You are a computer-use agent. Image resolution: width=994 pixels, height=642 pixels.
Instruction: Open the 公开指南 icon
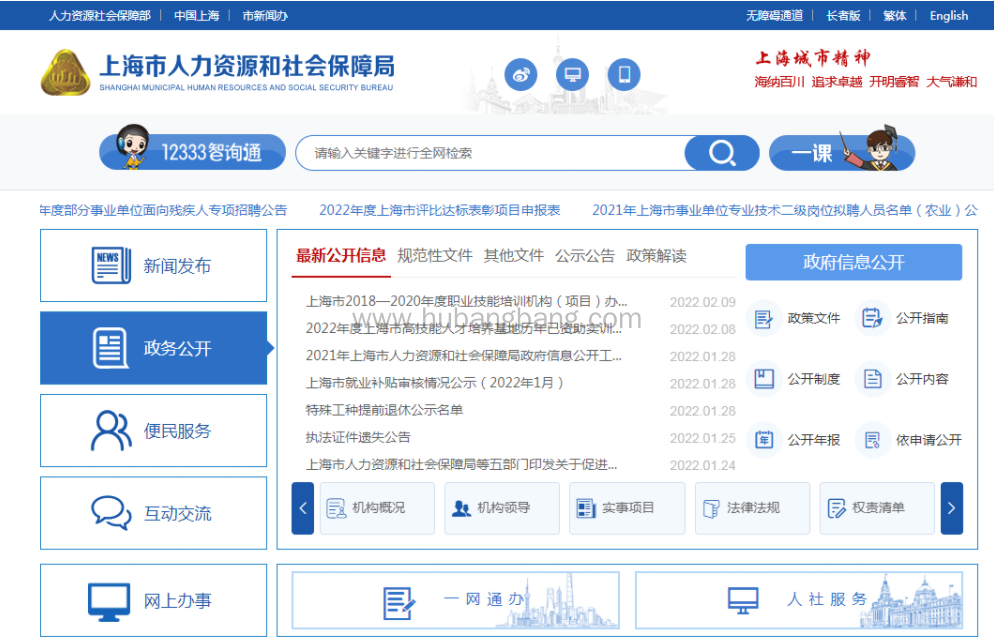[x=872, y=319]
